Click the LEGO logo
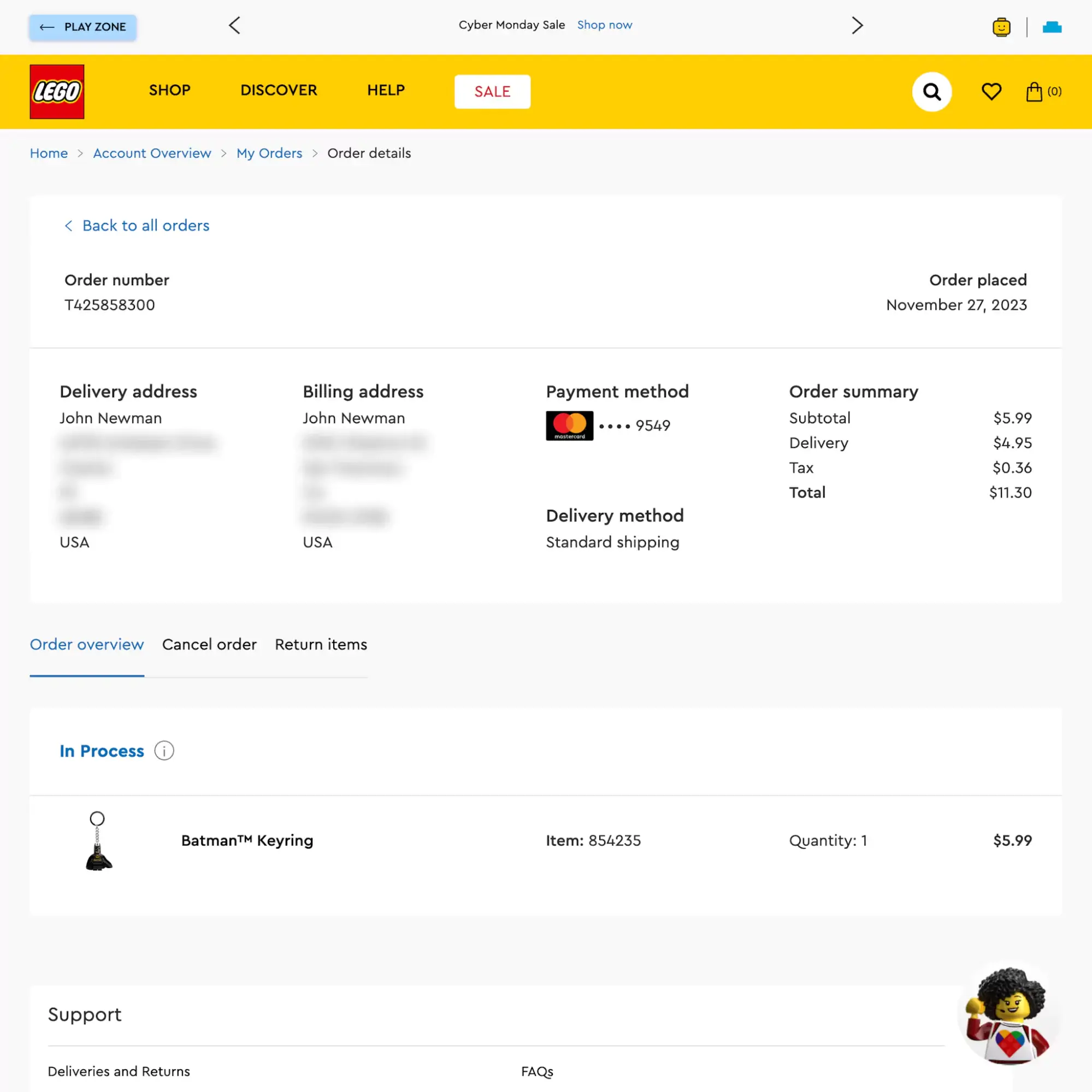This screenshot has width=1092, height=1092. pos(57,92)
